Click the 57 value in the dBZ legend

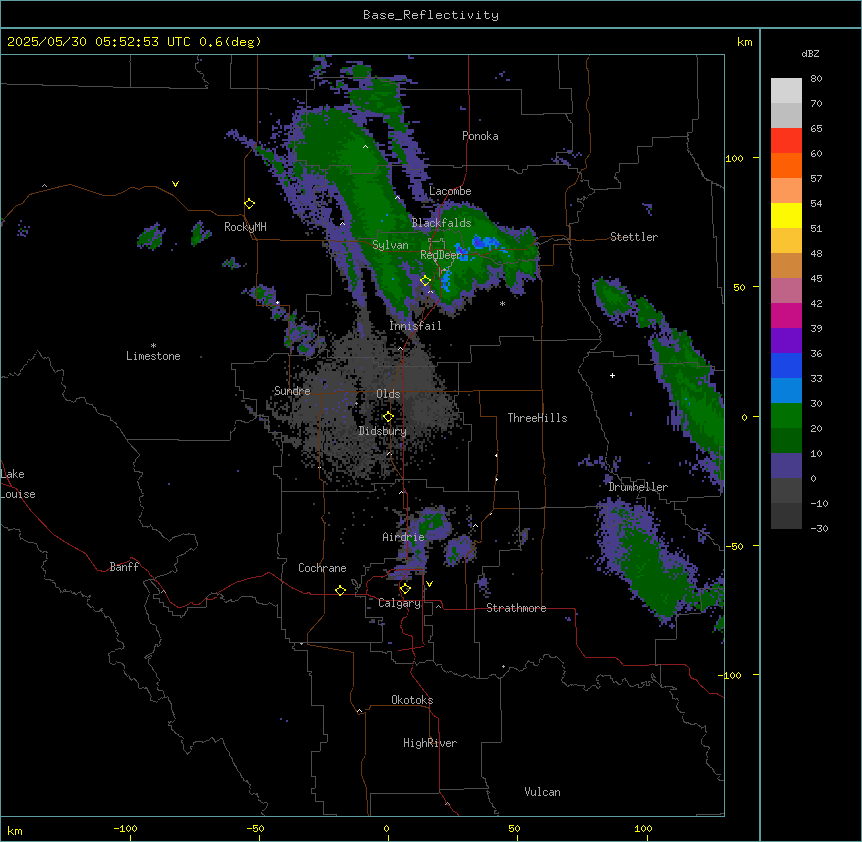pos(816,178)
